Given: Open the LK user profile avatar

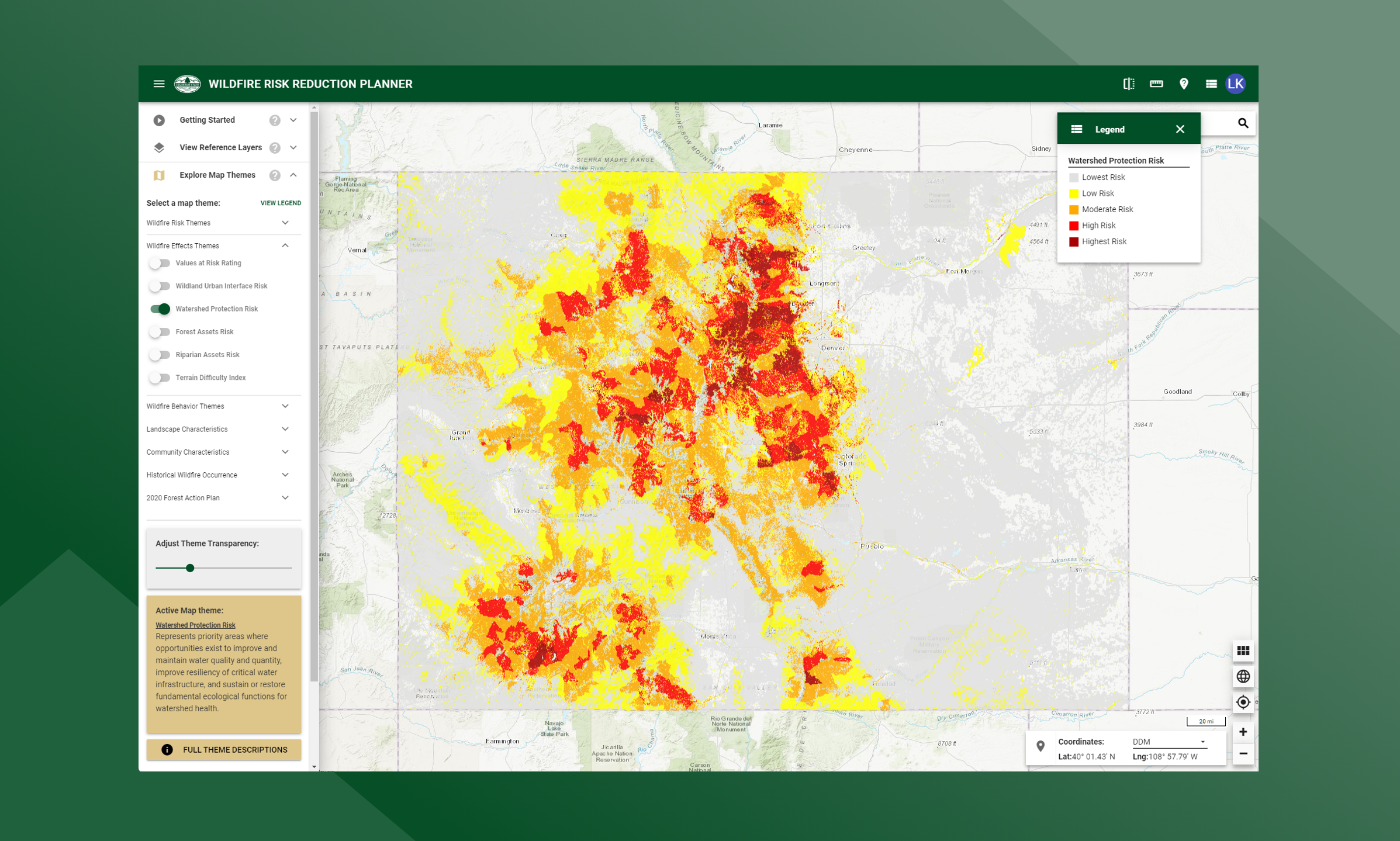Looking at the screenshot, I should (1236, 84).
